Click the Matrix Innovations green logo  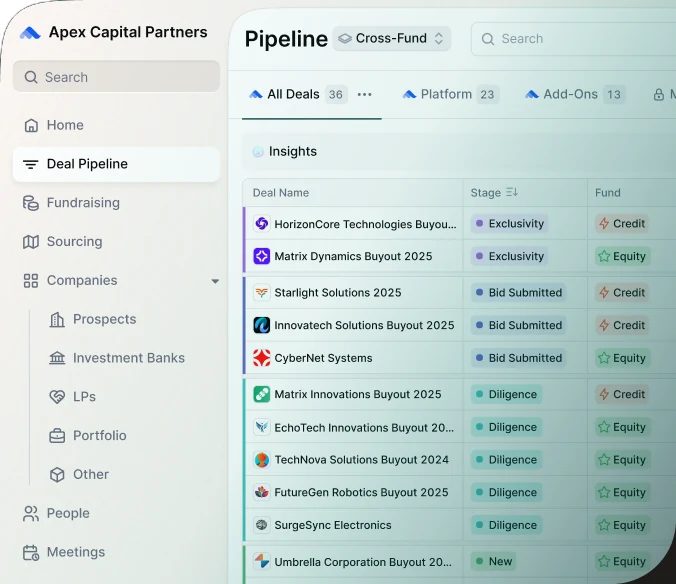point(261,394)
